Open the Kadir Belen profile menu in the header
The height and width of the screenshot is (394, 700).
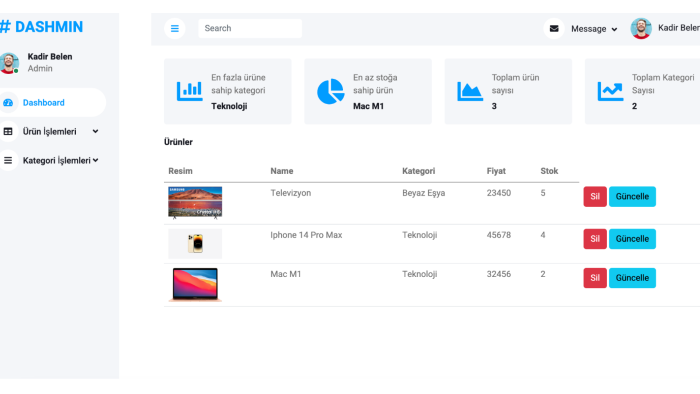(x=665, y=28)
